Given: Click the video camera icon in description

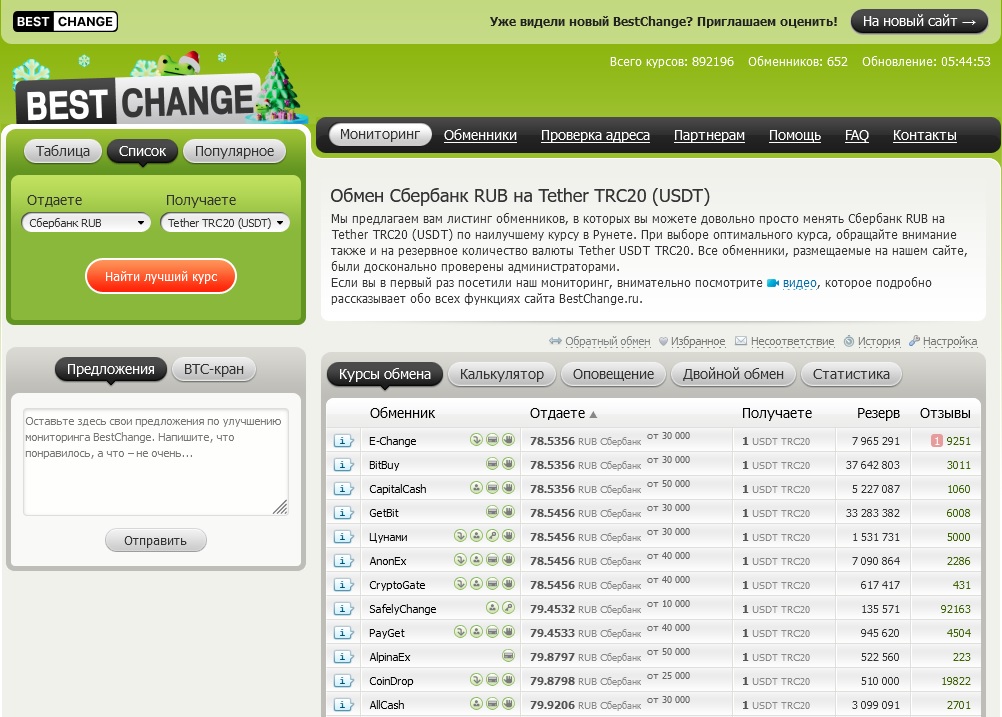Looking at the screenshot, I should (x=773, y=284).
